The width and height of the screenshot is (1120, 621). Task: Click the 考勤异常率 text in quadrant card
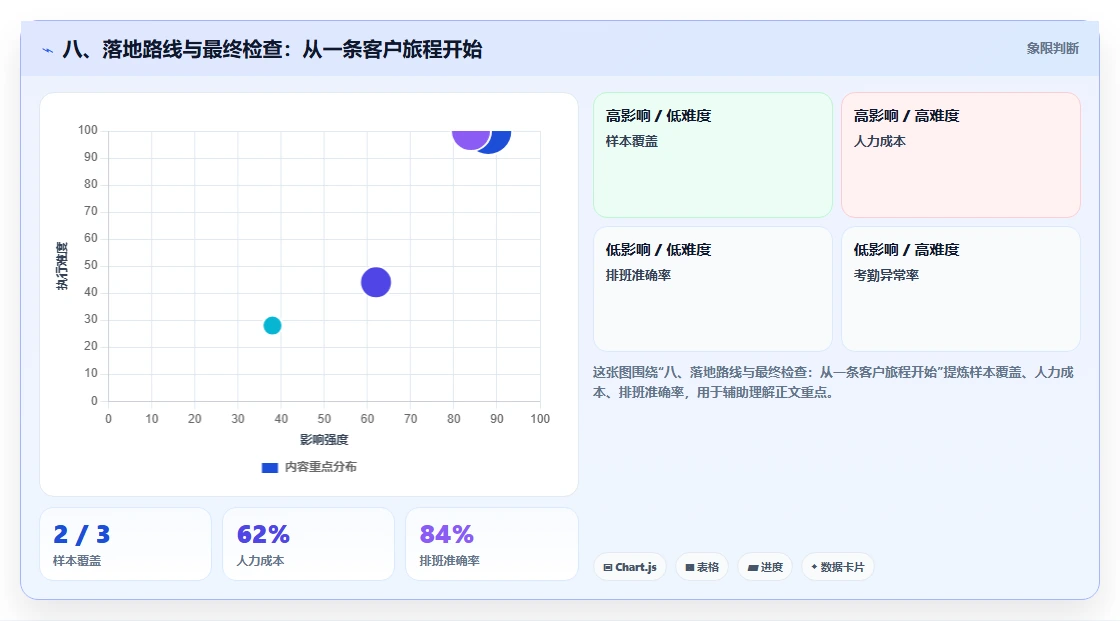pyautogui.click(x=886, y=275)
